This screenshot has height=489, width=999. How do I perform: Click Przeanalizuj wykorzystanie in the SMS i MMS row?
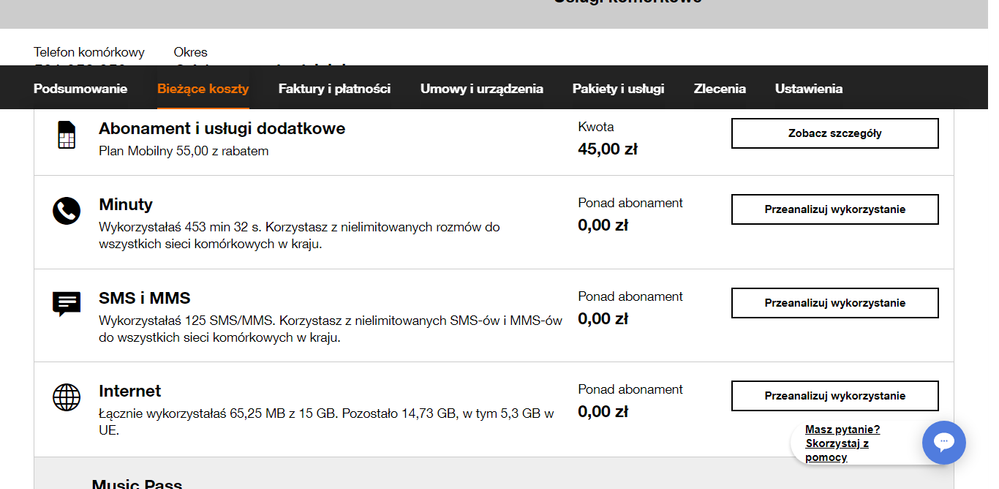point(834,303)
